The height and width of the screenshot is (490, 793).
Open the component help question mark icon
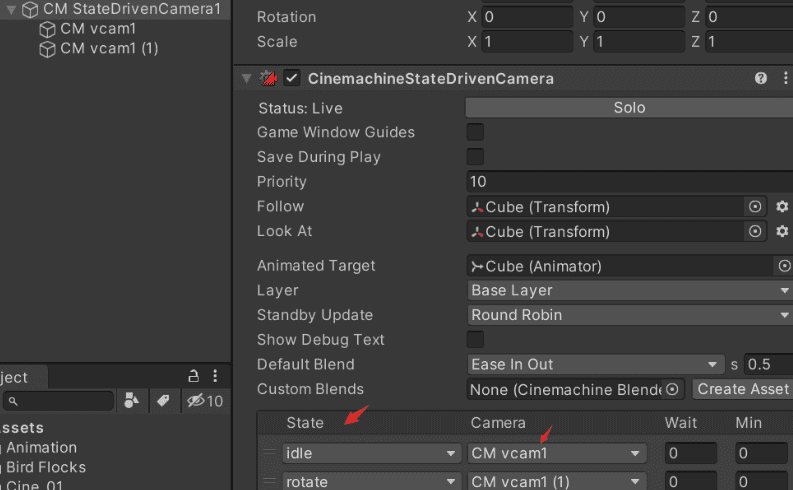[761, 78]
